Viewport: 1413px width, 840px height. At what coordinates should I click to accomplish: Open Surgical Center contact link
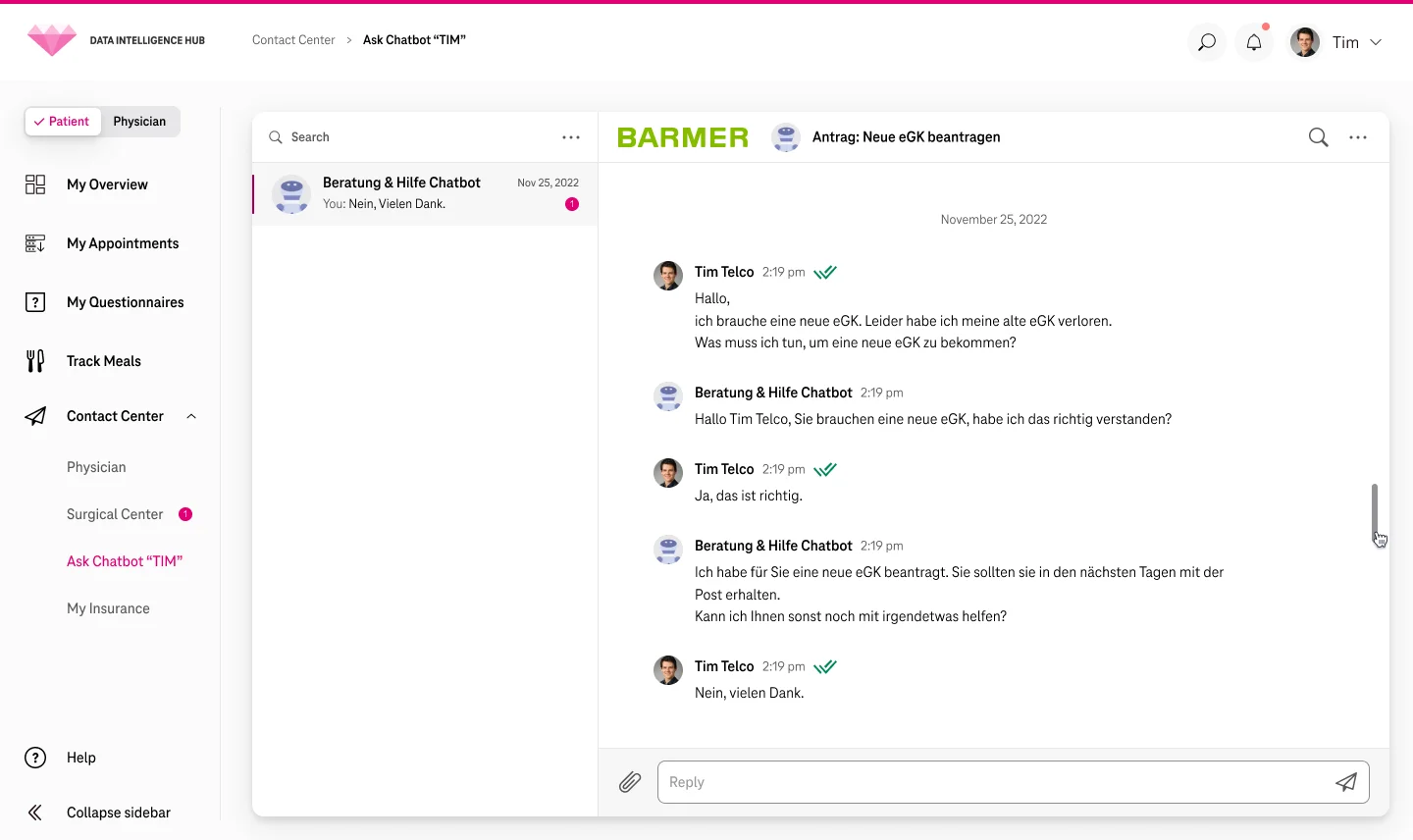[115, 514]
